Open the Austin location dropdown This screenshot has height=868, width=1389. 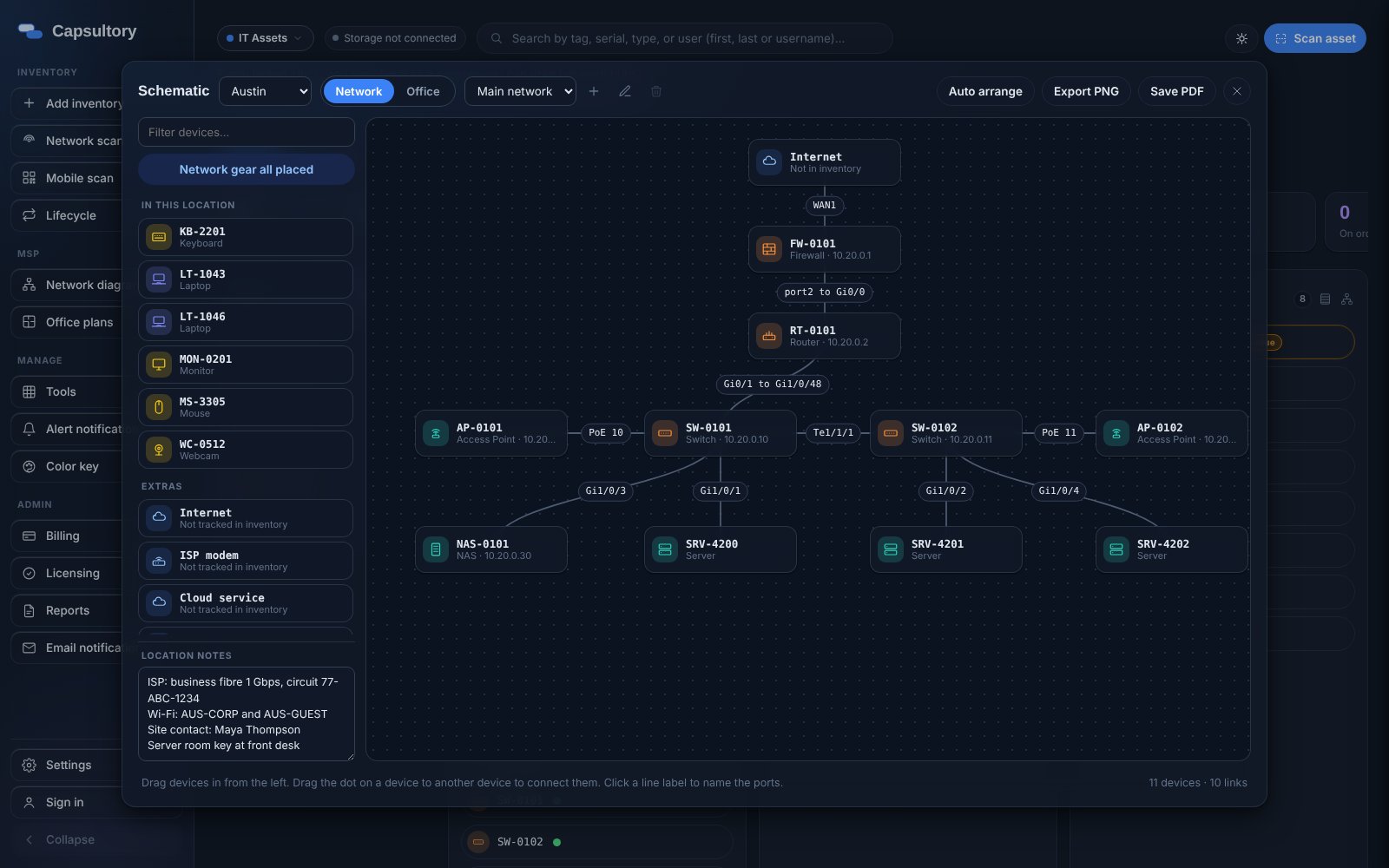click(266, 91)
